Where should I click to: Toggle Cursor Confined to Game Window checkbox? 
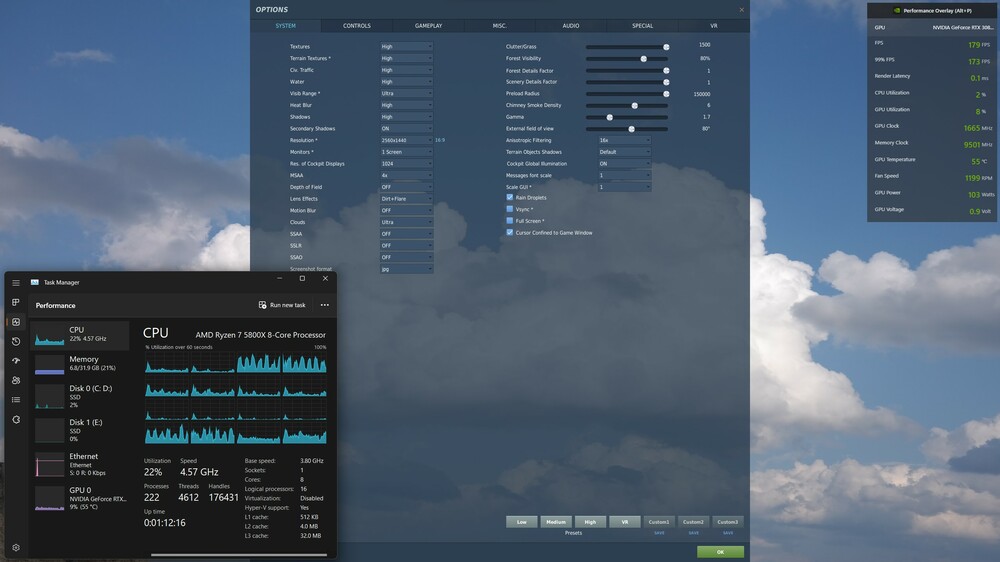(510, 232)
